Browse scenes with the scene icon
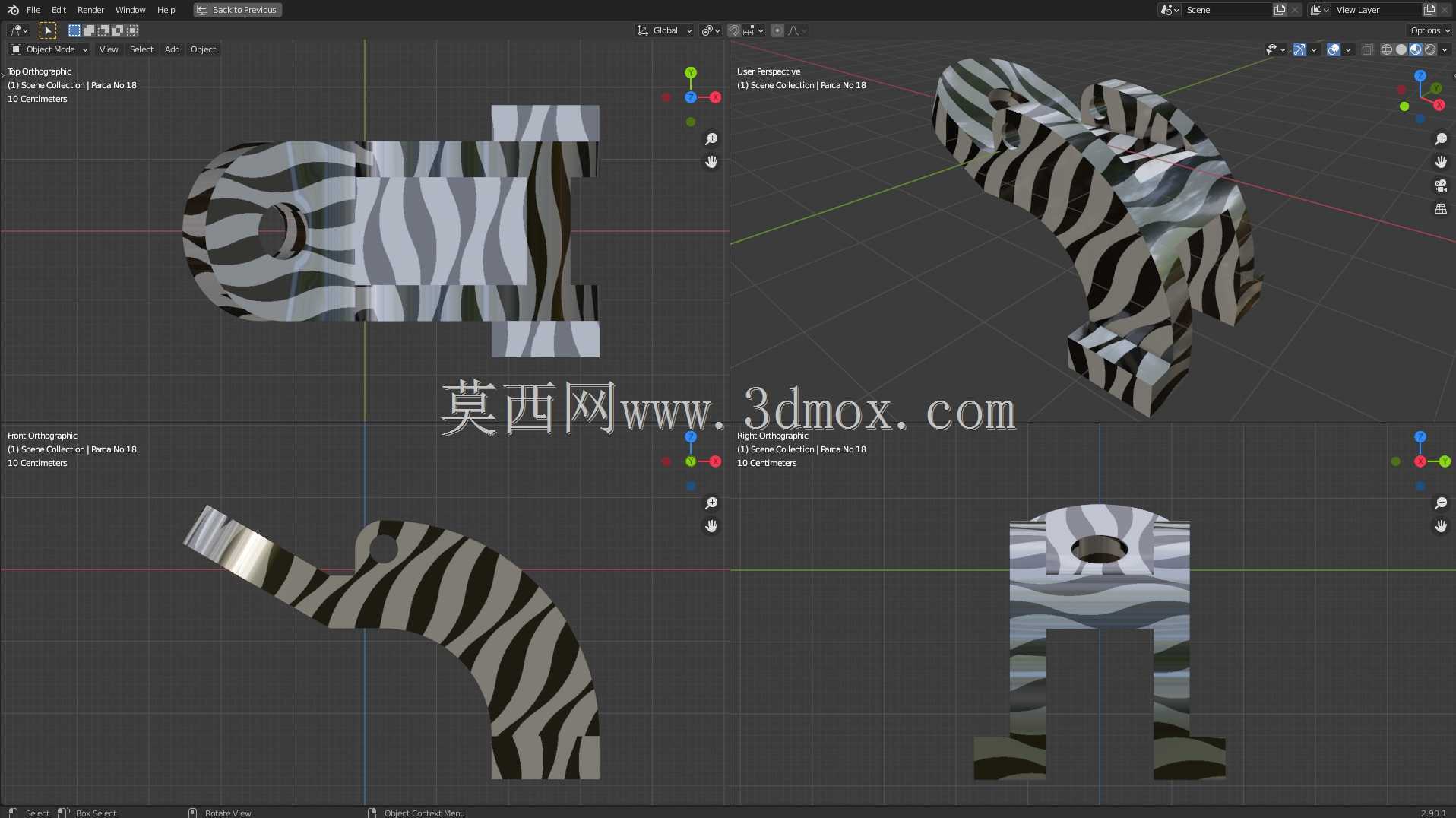Viewport: 1456px width, 818px height. (1170, 10)
